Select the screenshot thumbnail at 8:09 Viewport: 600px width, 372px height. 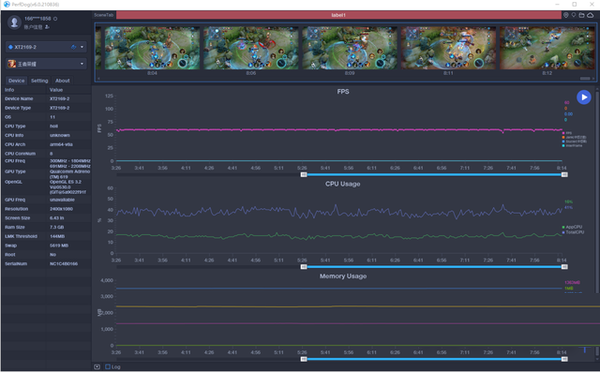click(x=350, y=48)
